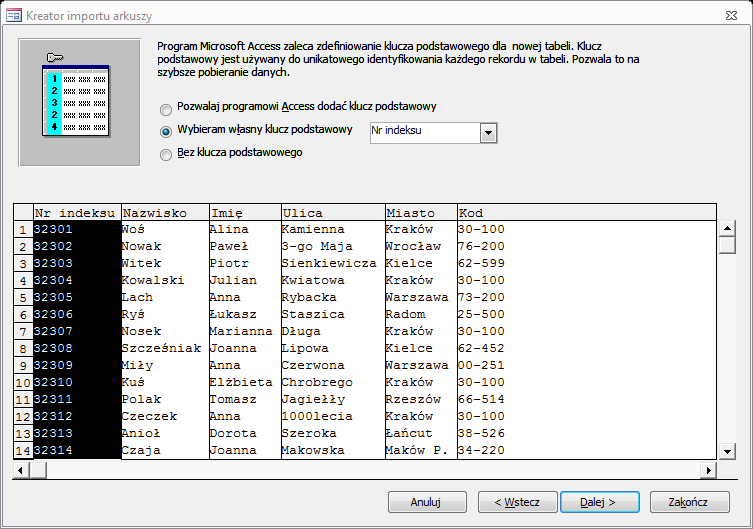Select the 'Nazwisko' column header
The width and height of the screenshot is (753, 529).
coord(165,212)
